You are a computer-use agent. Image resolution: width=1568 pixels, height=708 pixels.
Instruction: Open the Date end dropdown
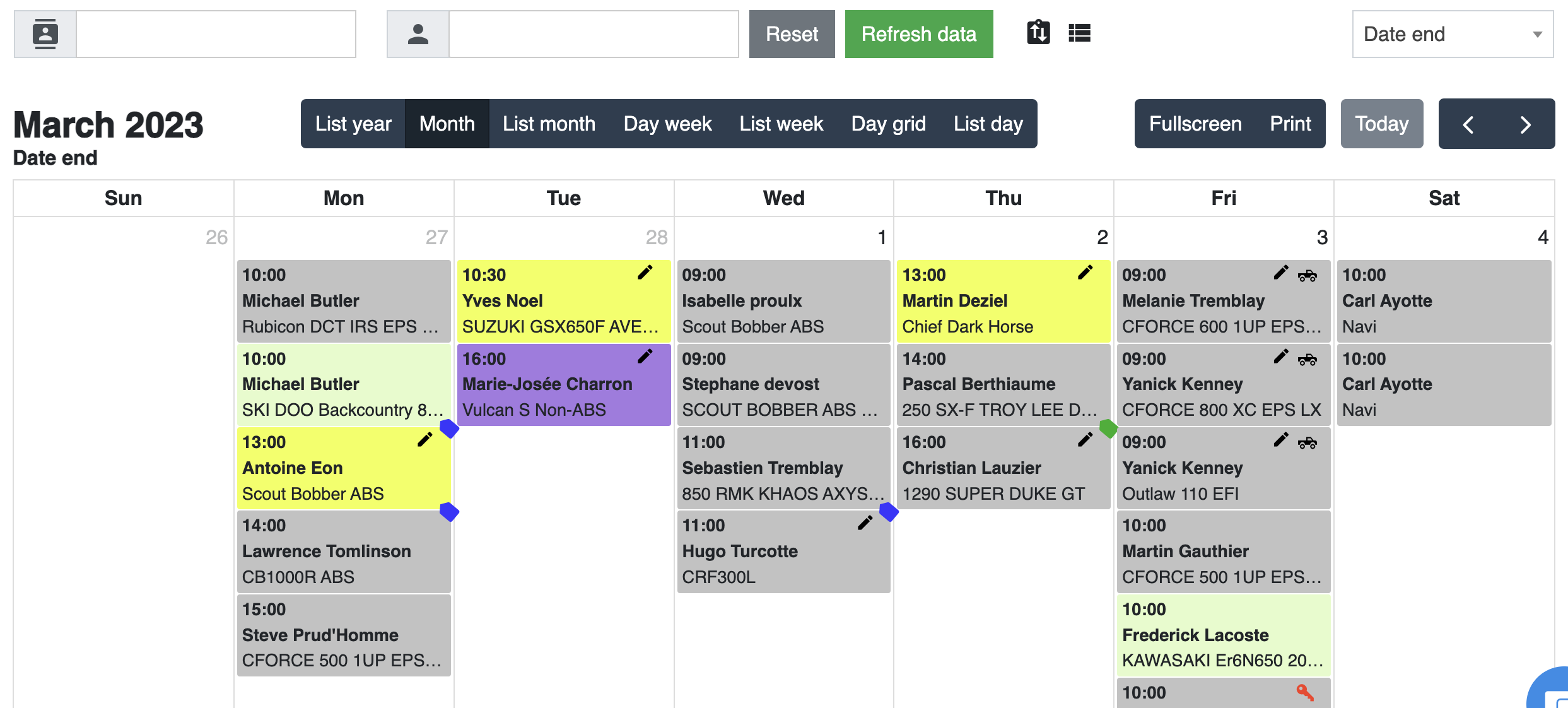click(x=1452, y=34)
